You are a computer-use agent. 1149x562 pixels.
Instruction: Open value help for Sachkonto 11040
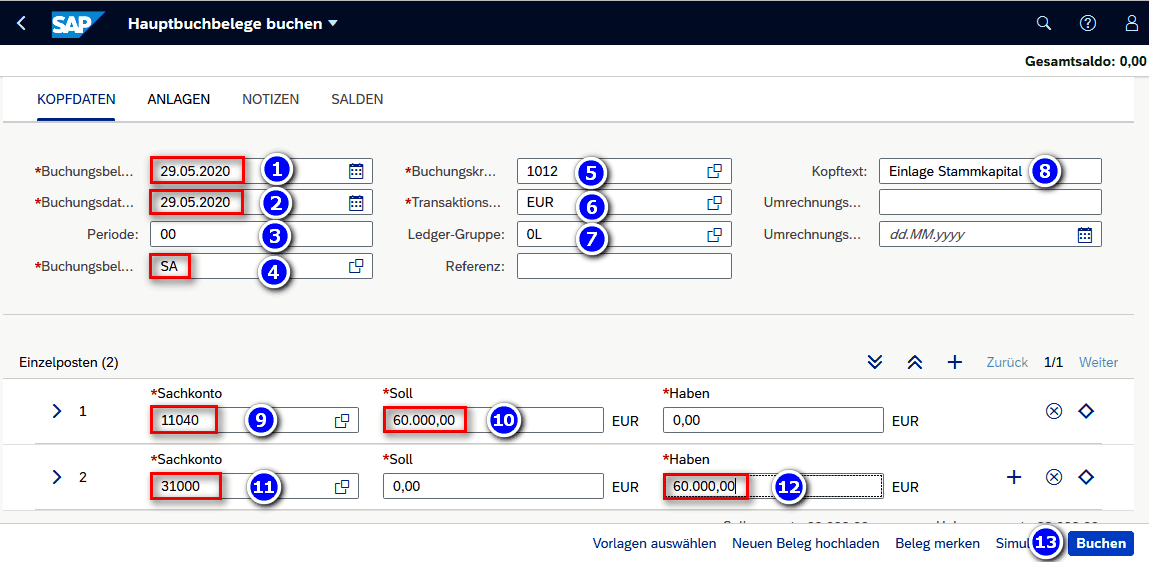point(342,421)
